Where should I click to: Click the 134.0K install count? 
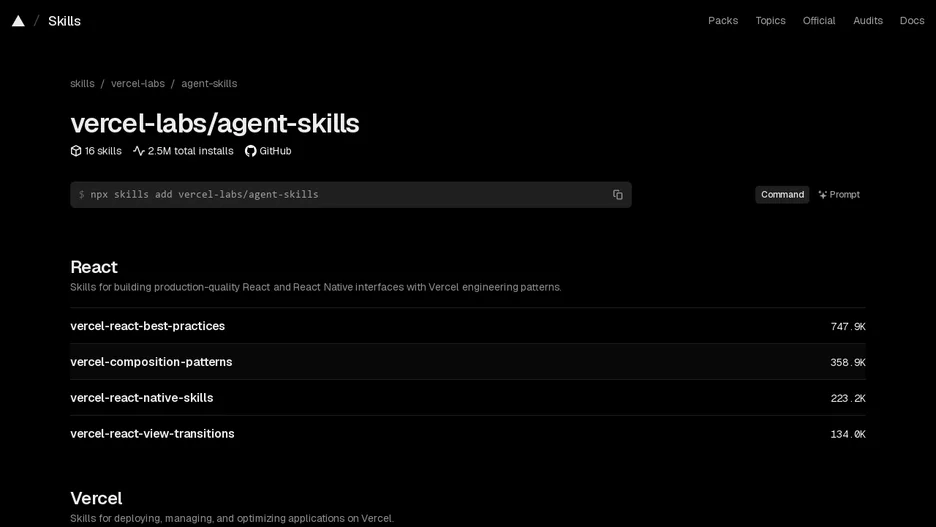[848, 434]
